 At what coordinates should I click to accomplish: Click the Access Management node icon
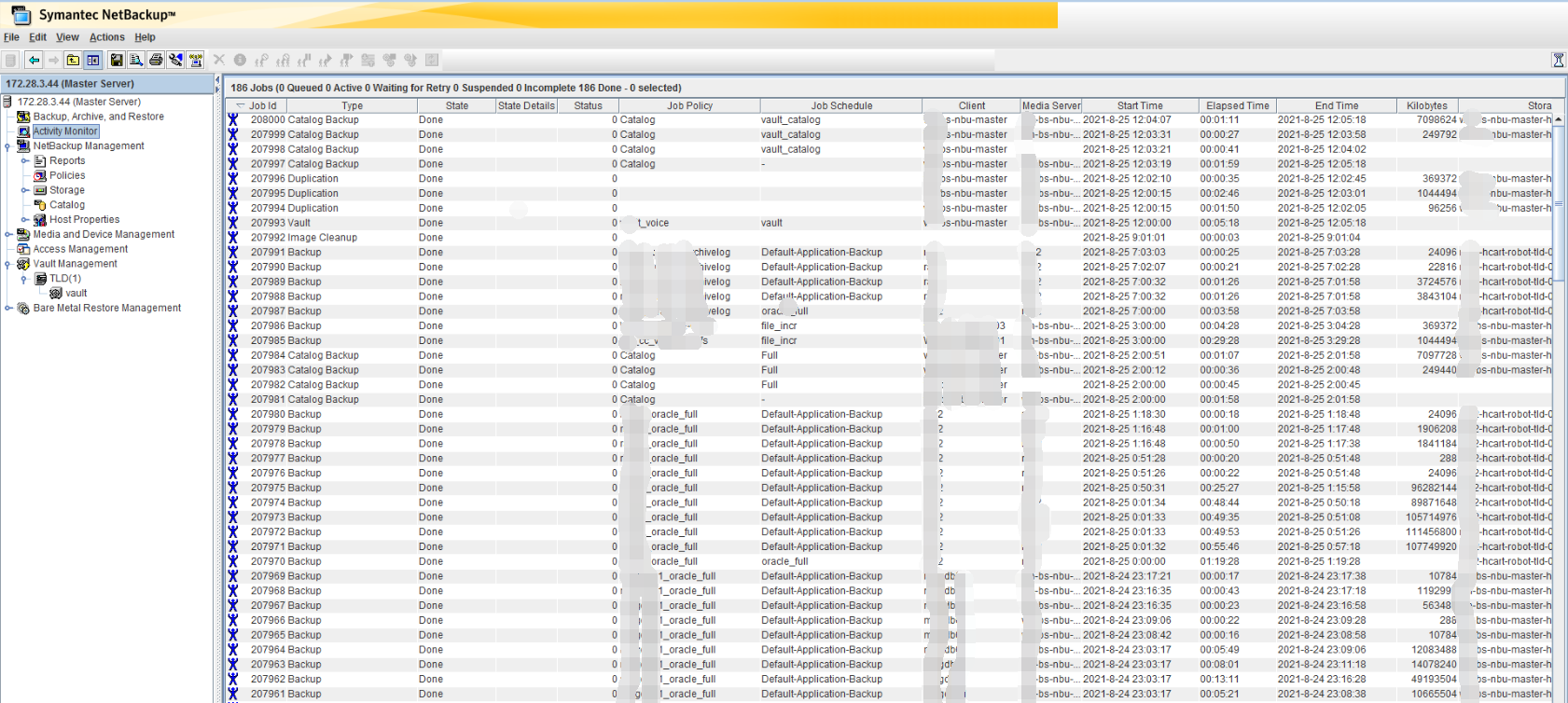tap(23, 249)
